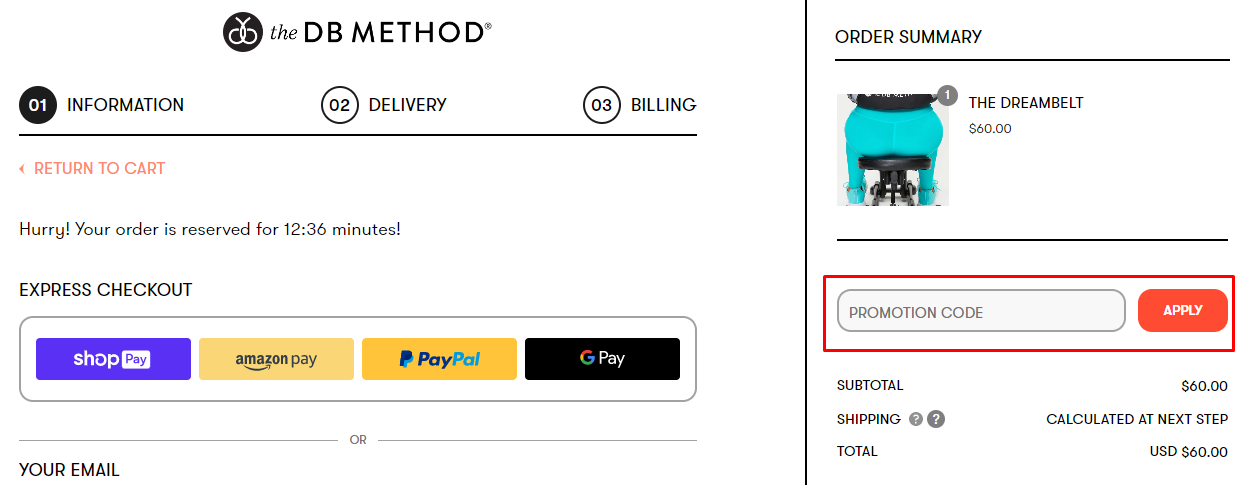
Task: Pay using Google Pay button
Action: pos(602,359)
